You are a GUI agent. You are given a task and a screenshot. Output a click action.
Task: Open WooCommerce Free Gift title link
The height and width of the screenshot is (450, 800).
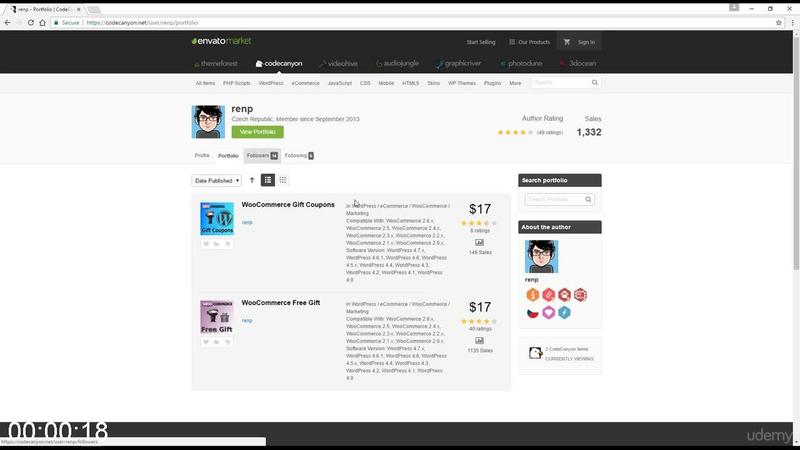281,303
